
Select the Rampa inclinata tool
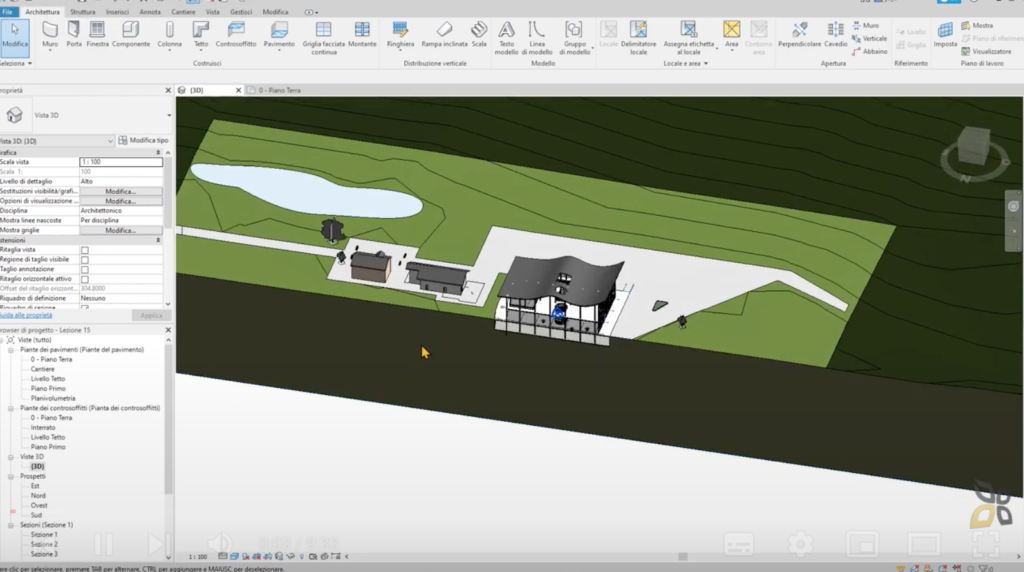point(444,34)
